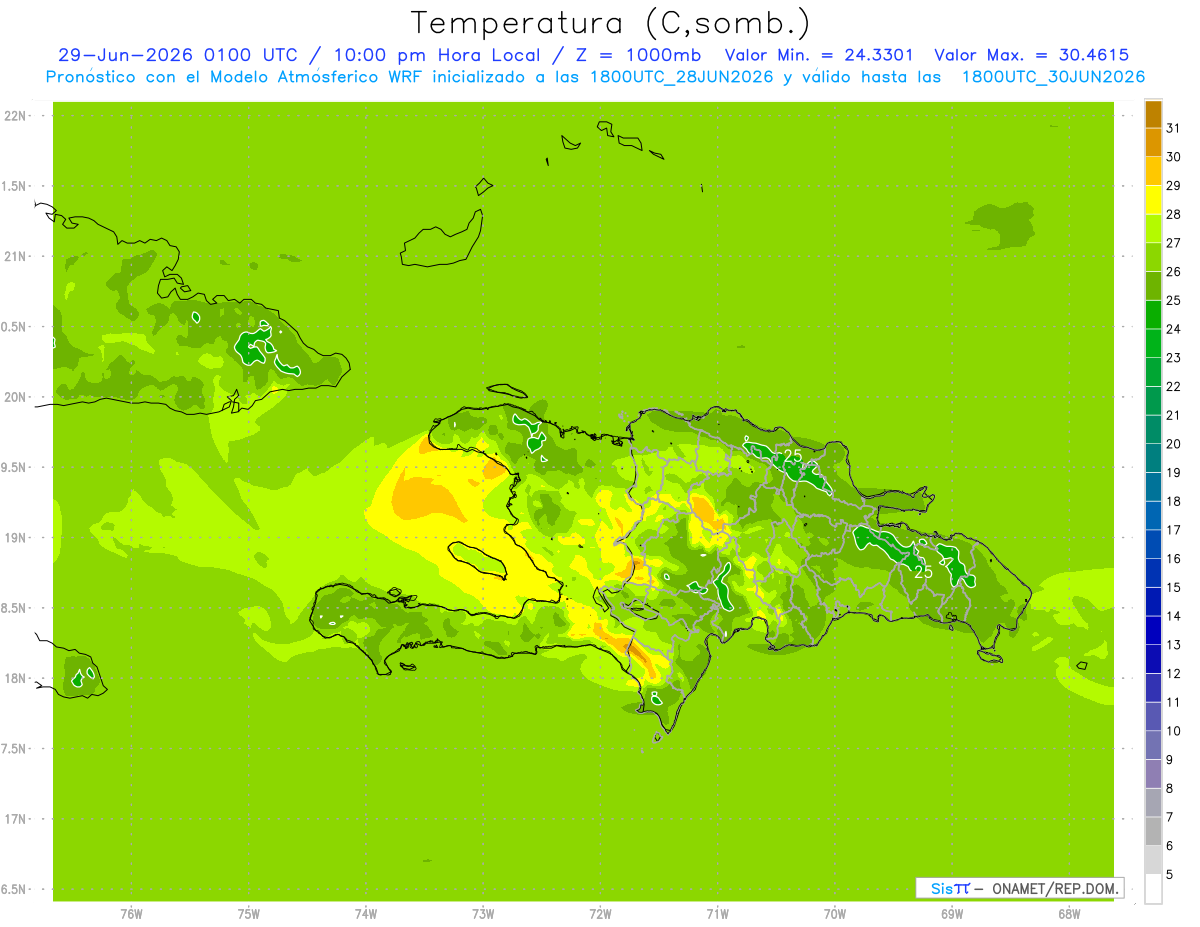Click the 22N latitude label

pyautogui.click(x=15, y=116)
